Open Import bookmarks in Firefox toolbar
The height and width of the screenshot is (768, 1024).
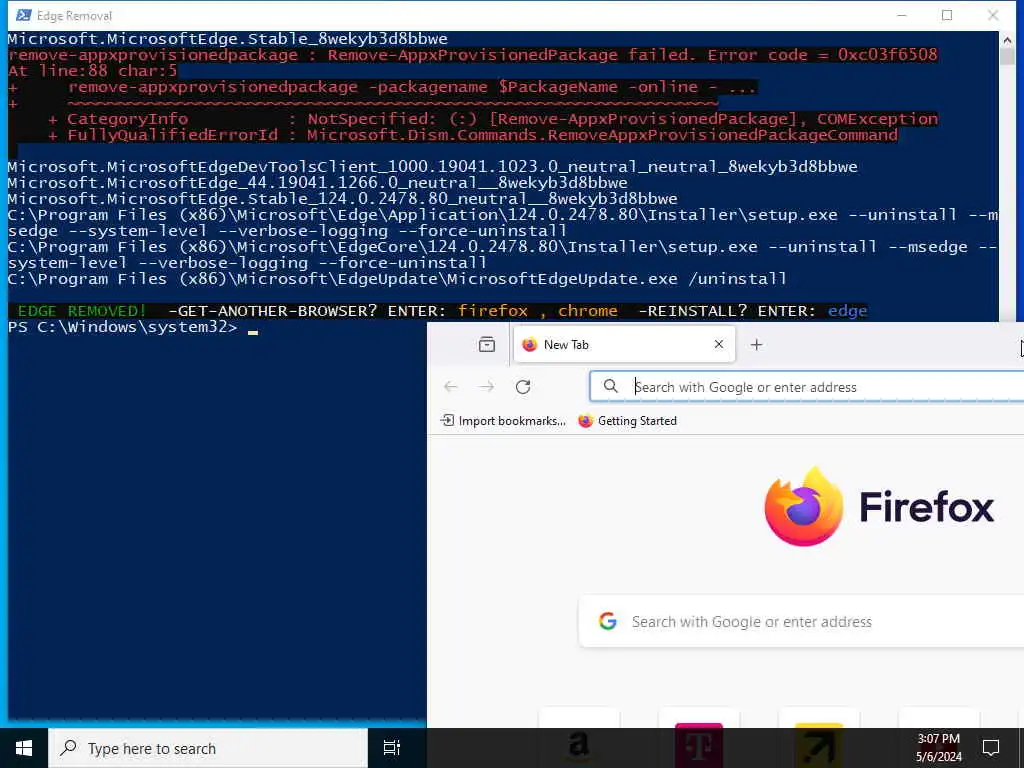click(503, 421)
